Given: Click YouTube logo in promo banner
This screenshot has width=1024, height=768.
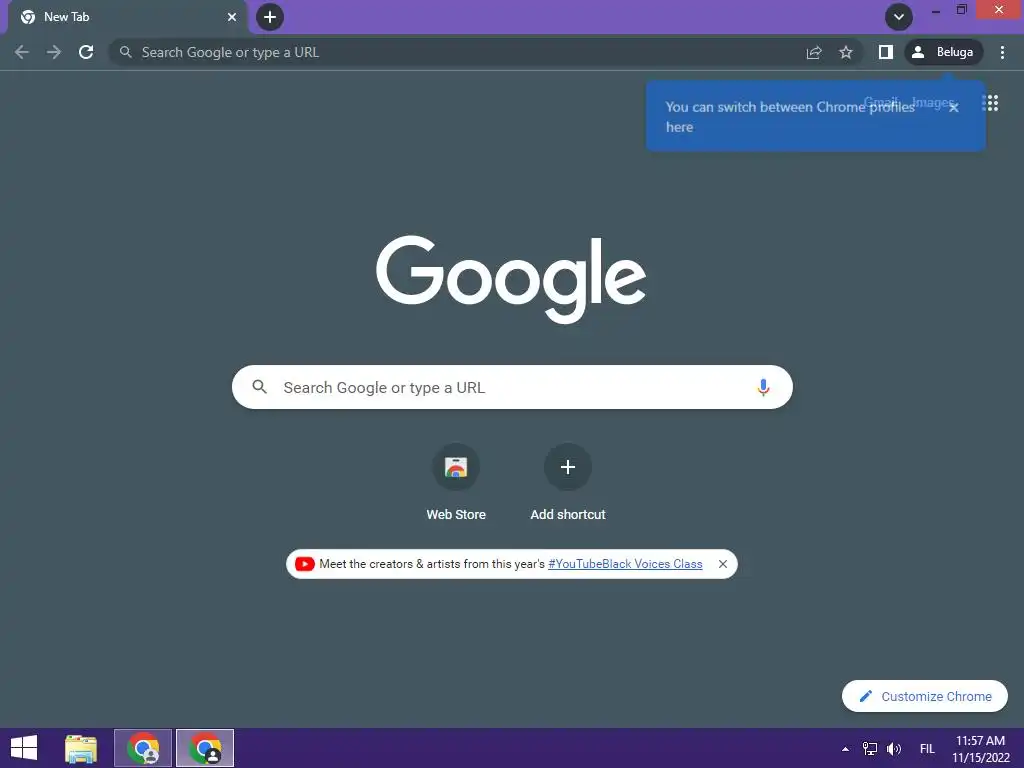Looking at the screenshot, I should tap(304, 564).
